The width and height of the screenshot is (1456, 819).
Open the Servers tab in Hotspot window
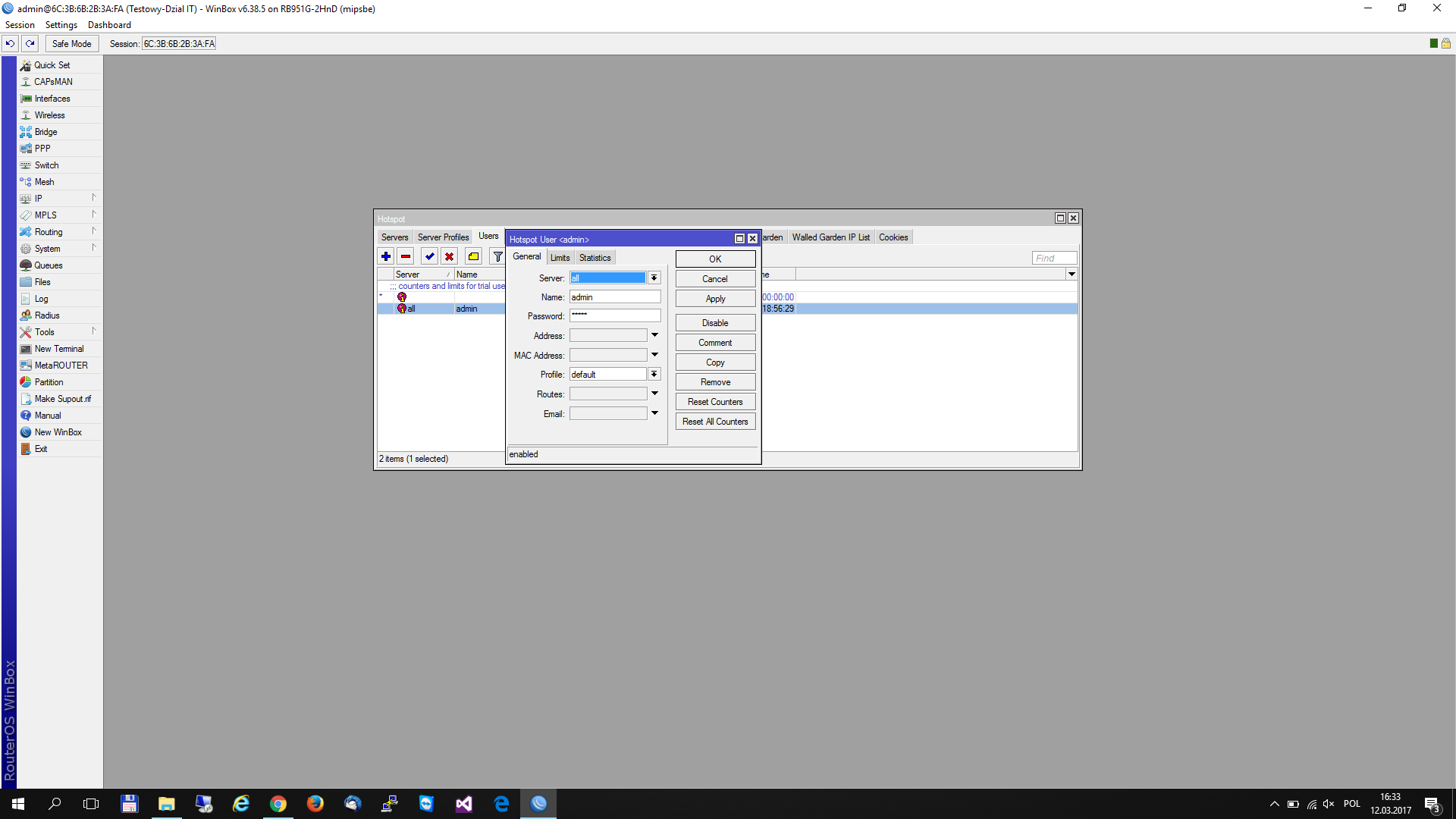pos(394,237)
